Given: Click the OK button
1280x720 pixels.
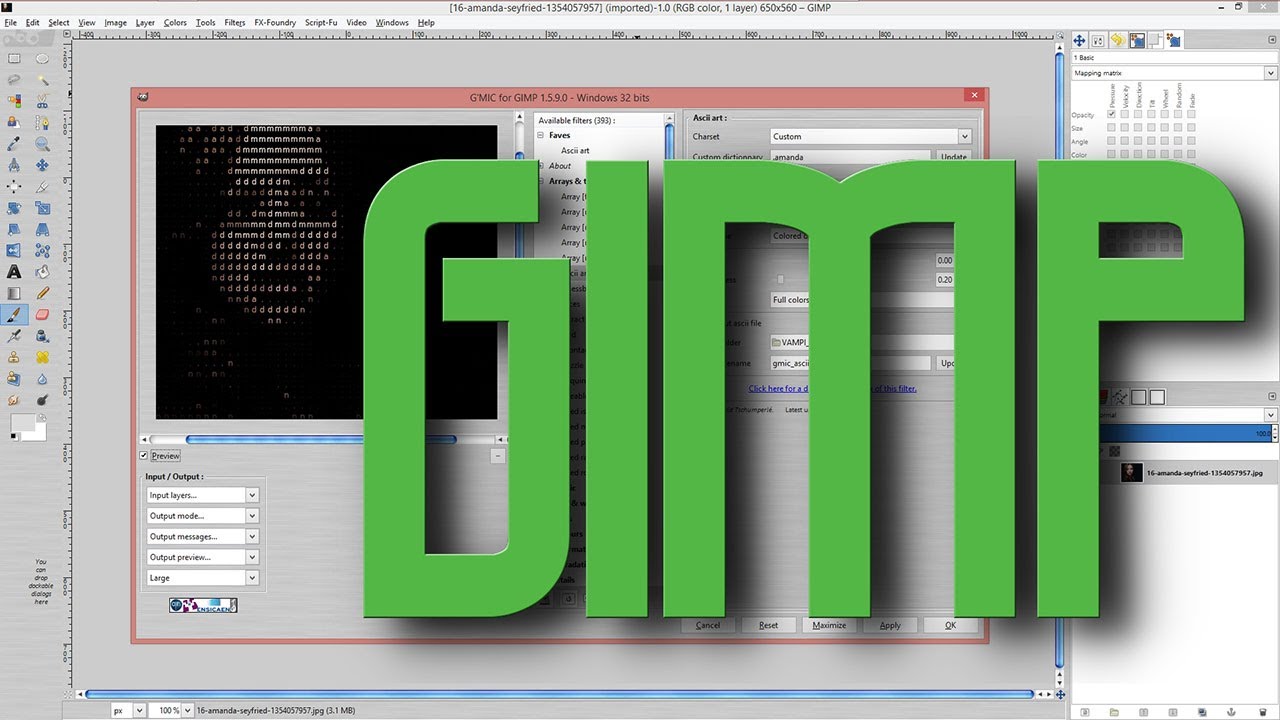Looking at the screenshot, I should click(x=950, y=625).
